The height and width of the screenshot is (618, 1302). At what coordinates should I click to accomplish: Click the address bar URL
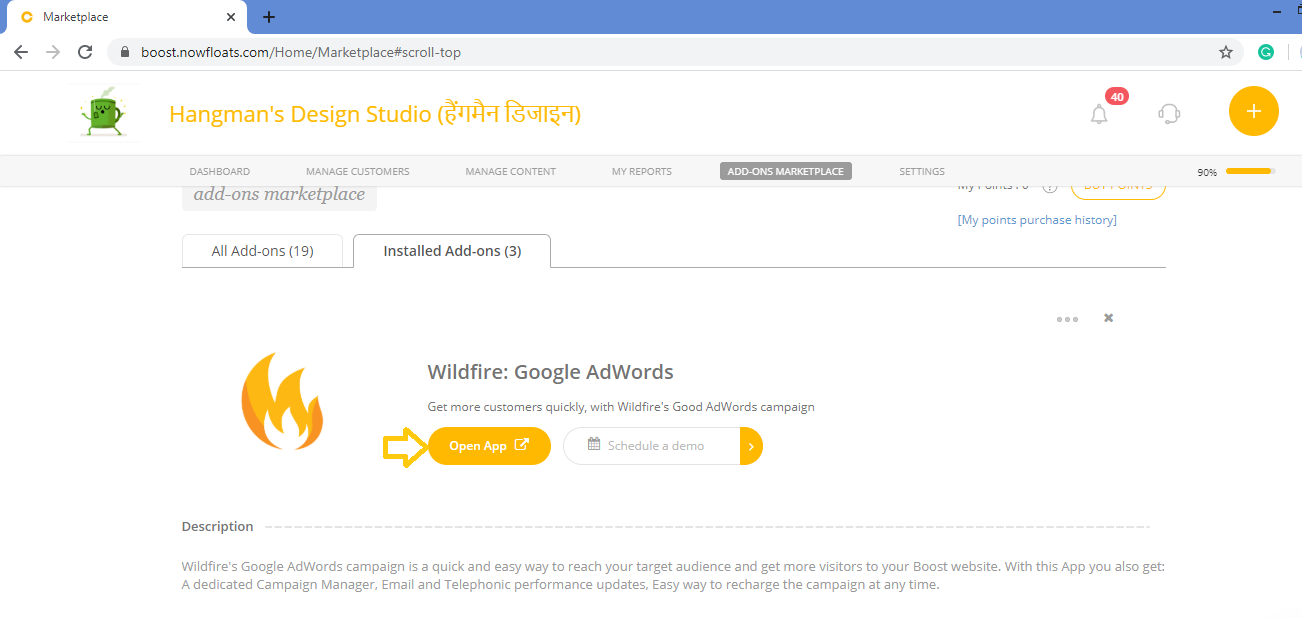click(301, 52)
